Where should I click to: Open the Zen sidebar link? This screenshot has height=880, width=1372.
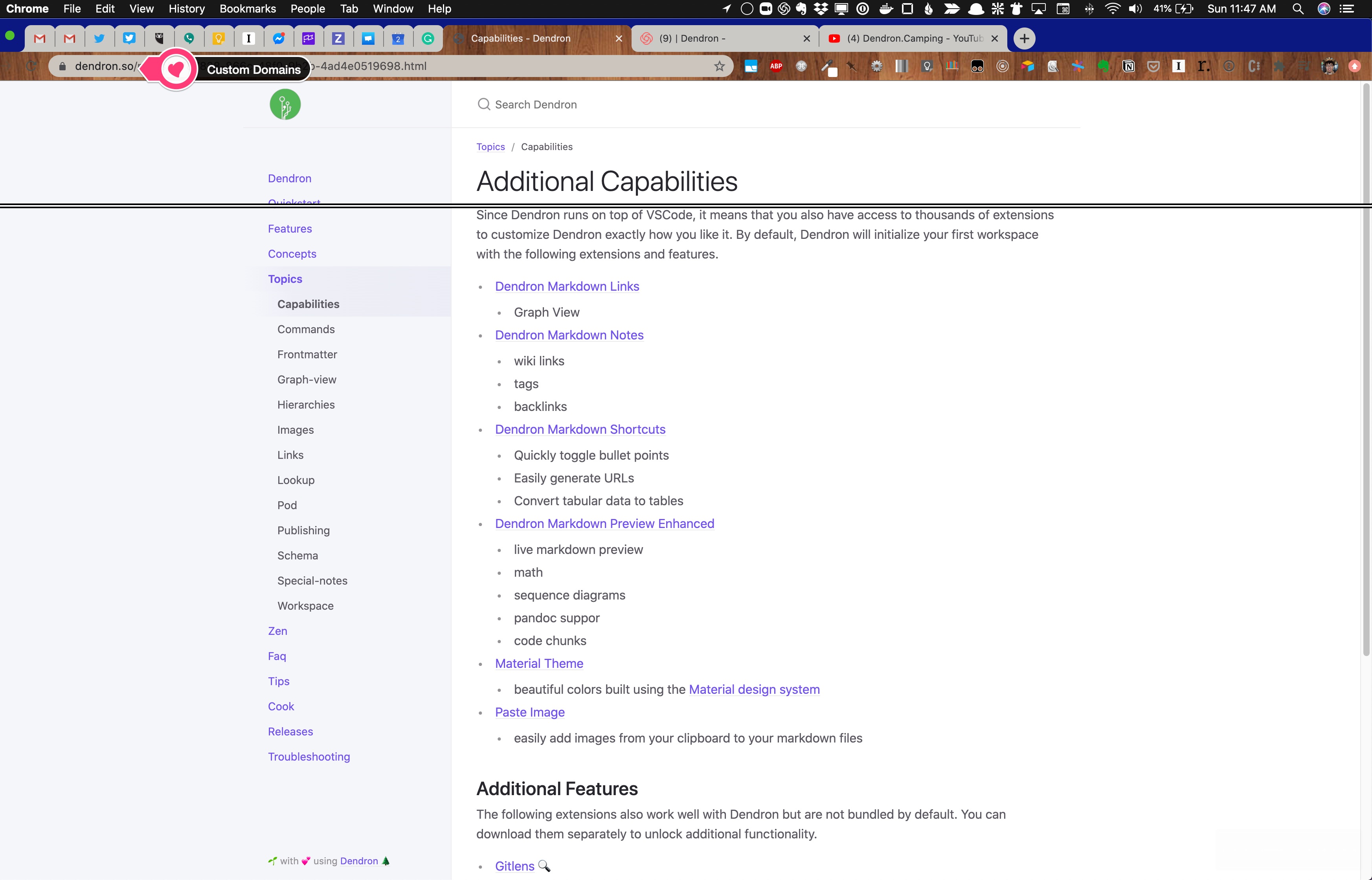pos(277,631)
